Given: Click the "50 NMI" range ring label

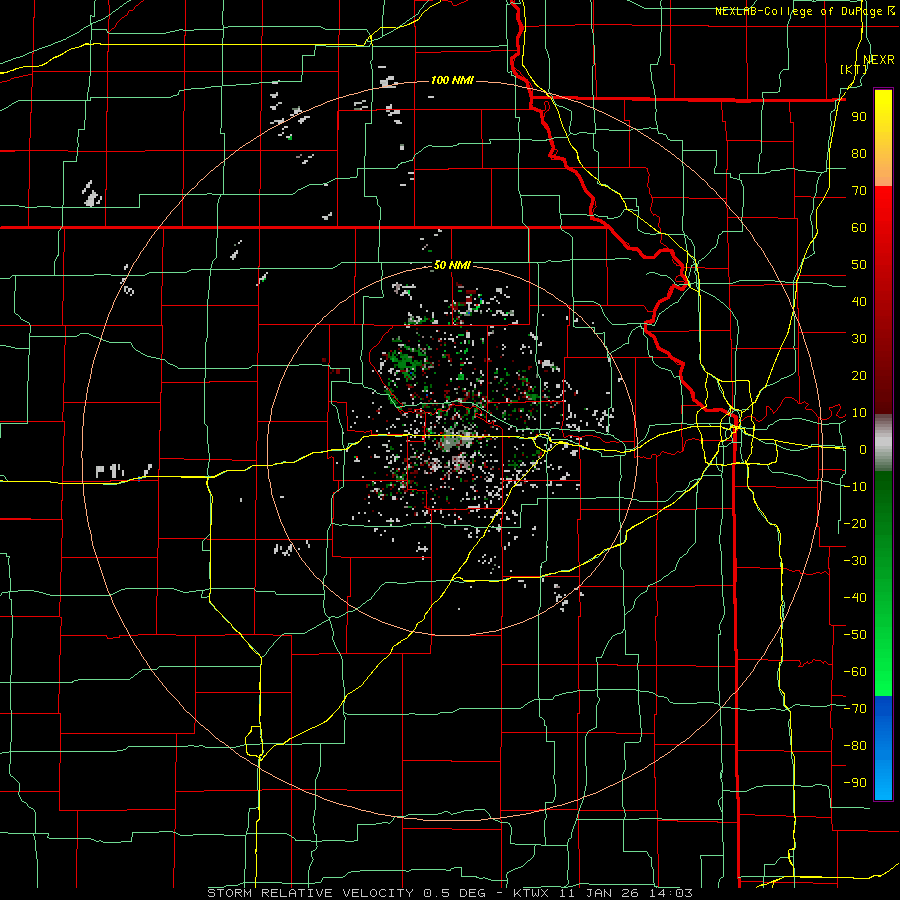Looking at the screenshot, I should (452, 265).
